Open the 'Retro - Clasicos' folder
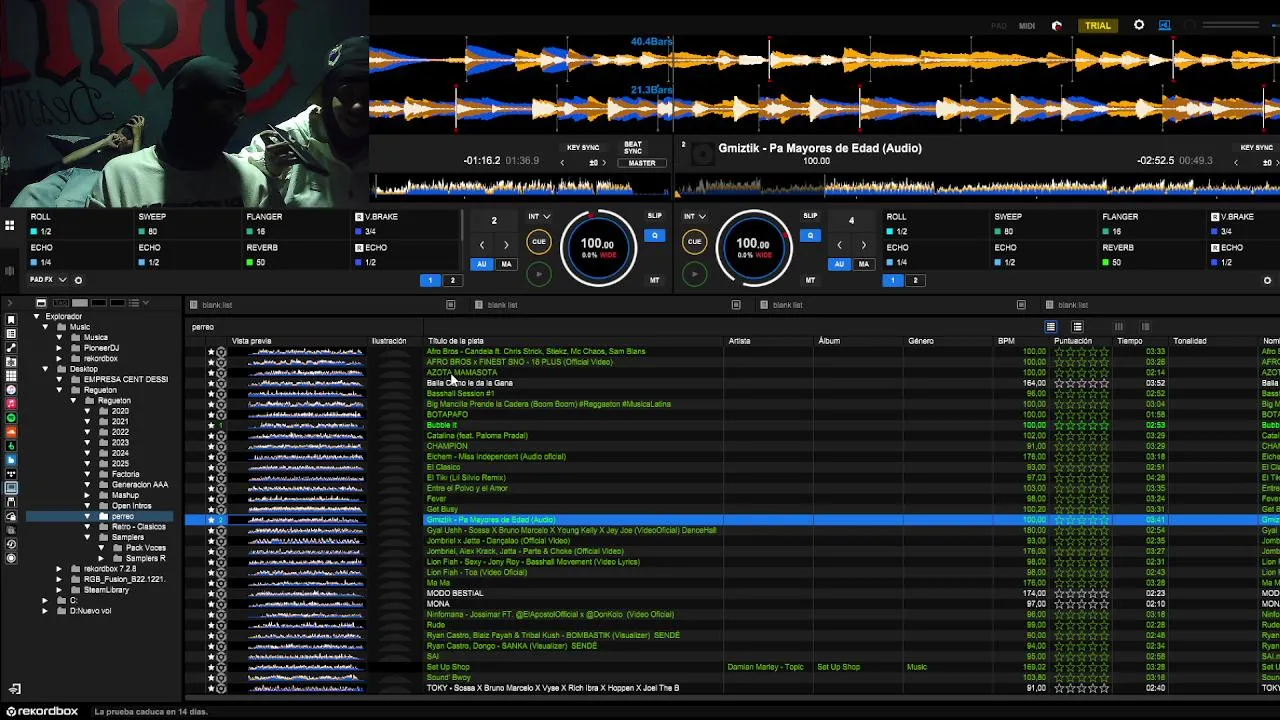This screenshot has width=1280, height=720. (x=138, y=527)
